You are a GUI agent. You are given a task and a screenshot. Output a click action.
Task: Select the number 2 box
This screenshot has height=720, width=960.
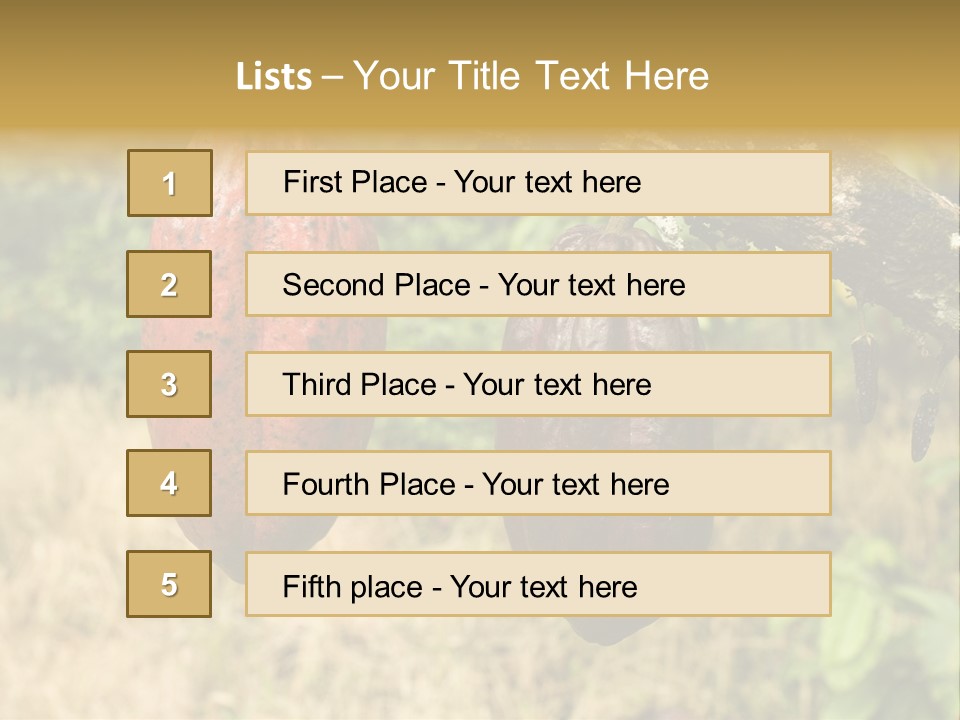pyautogui.click(x=169, y=284)
